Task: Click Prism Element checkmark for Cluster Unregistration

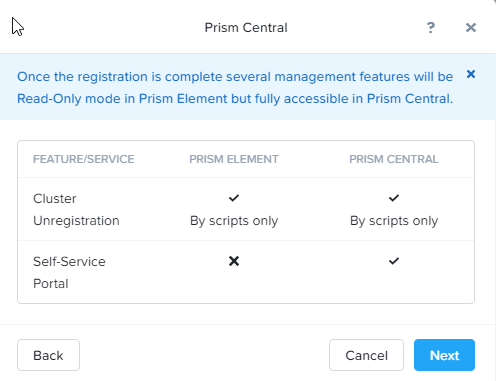Action: coord(234,198)
